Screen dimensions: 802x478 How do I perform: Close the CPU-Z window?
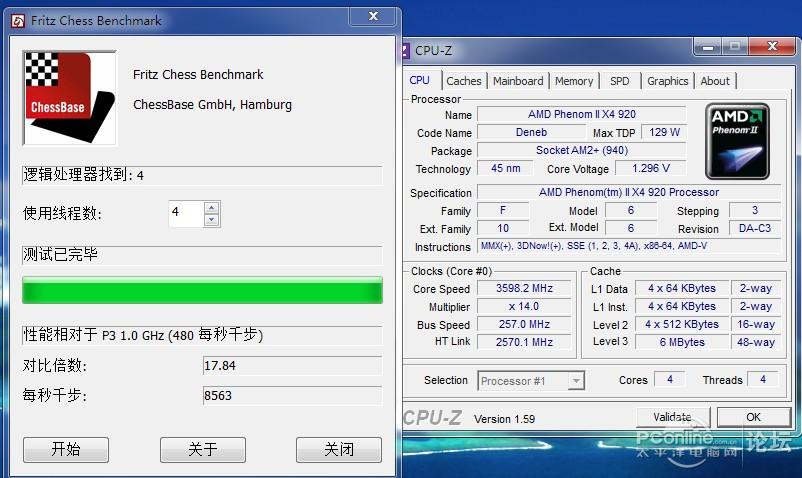click(x=772, y=47)
